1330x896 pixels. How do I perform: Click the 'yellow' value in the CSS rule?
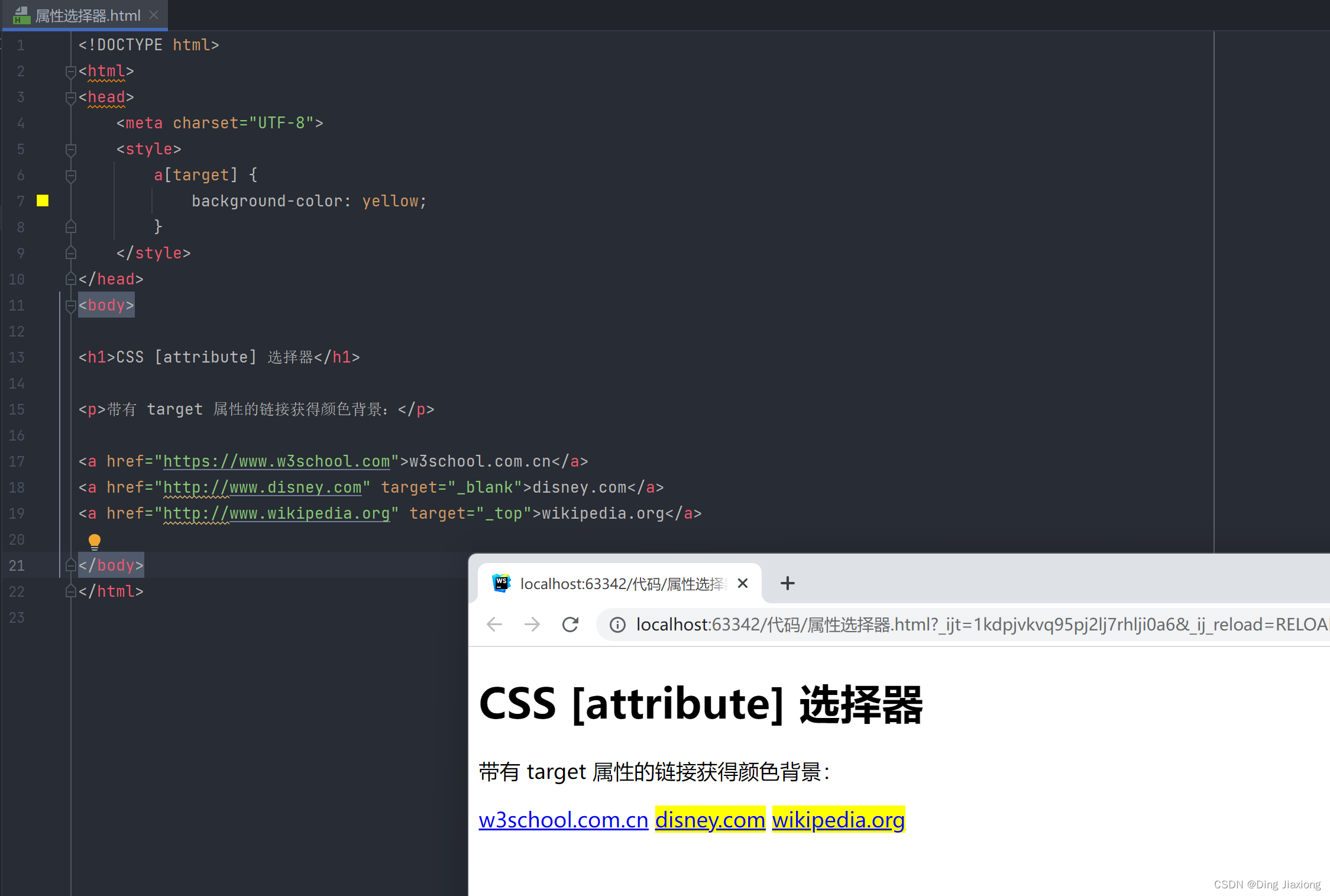[390, 201]
